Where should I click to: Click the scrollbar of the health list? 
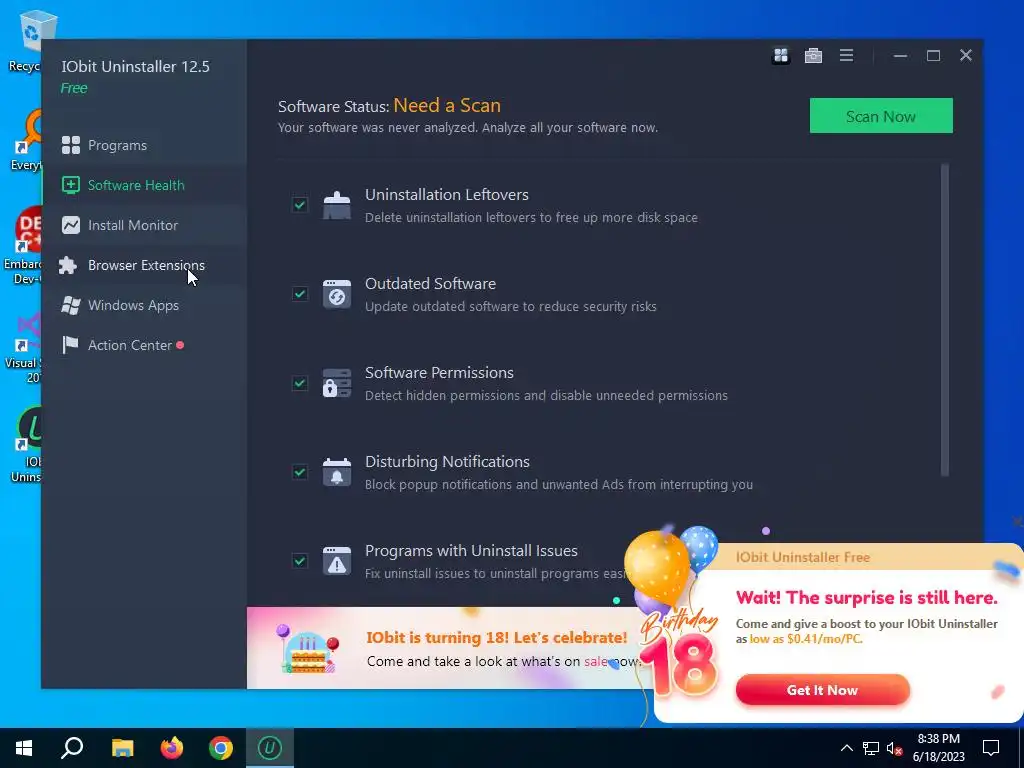click(944, 320)
